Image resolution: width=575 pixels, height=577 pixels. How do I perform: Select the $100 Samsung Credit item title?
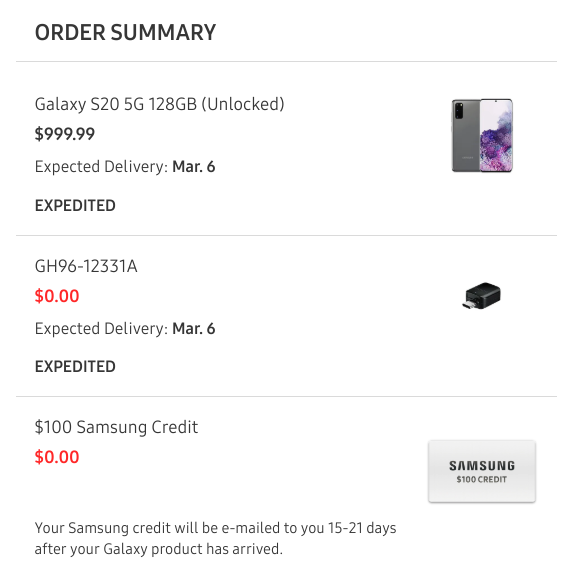(x=116, y=427)
